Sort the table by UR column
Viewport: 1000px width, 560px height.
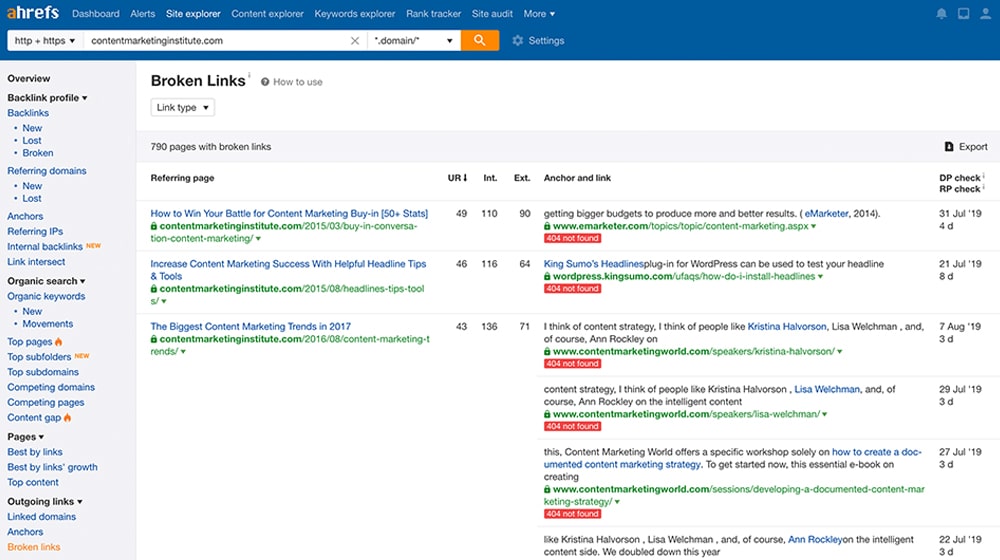click(457, 178)
